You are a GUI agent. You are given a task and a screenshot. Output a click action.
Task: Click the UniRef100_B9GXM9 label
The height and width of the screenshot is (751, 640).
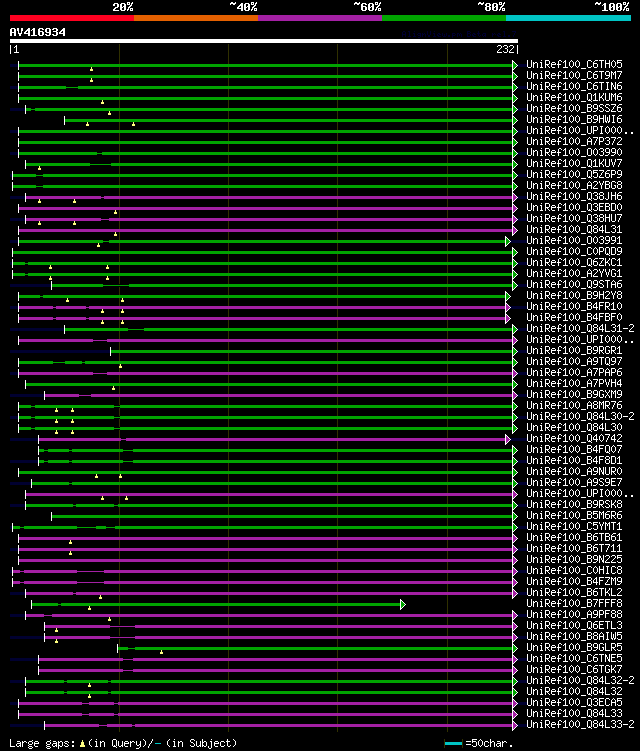(x=574, y=395)
